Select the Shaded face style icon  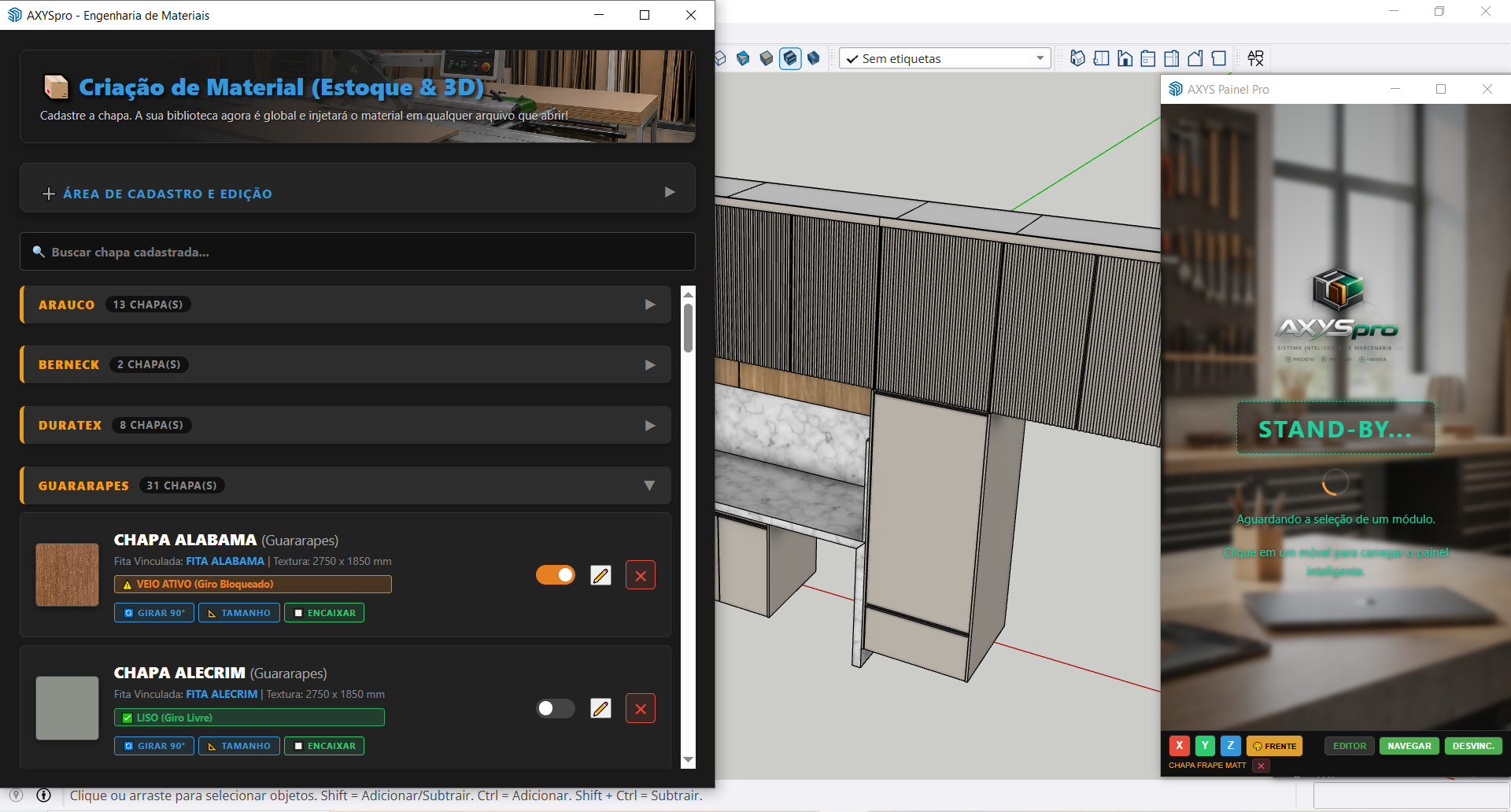767,58
